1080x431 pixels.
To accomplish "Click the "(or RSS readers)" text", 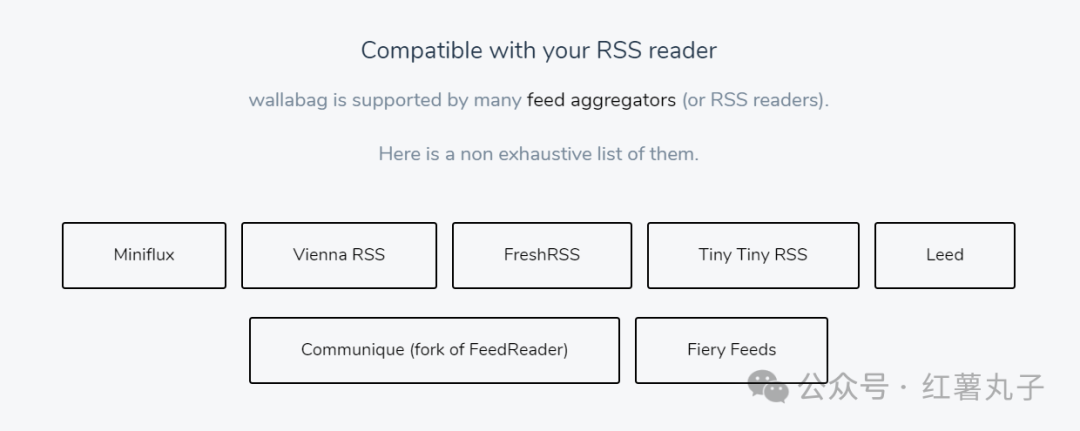I will (x=755, y=100).
